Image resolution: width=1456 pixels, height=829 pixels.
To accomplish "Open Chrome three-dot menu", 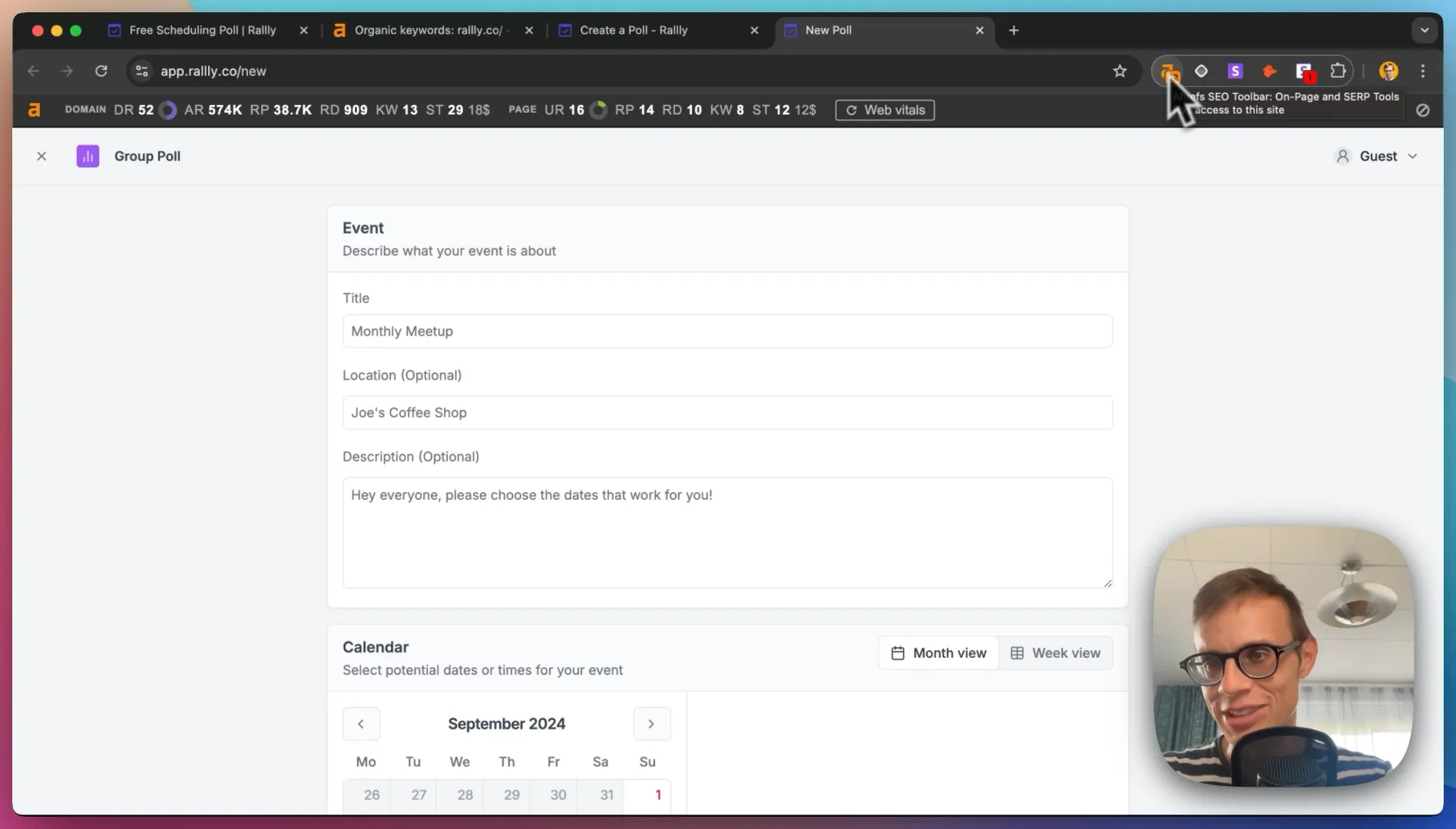I will [1423, 71].
